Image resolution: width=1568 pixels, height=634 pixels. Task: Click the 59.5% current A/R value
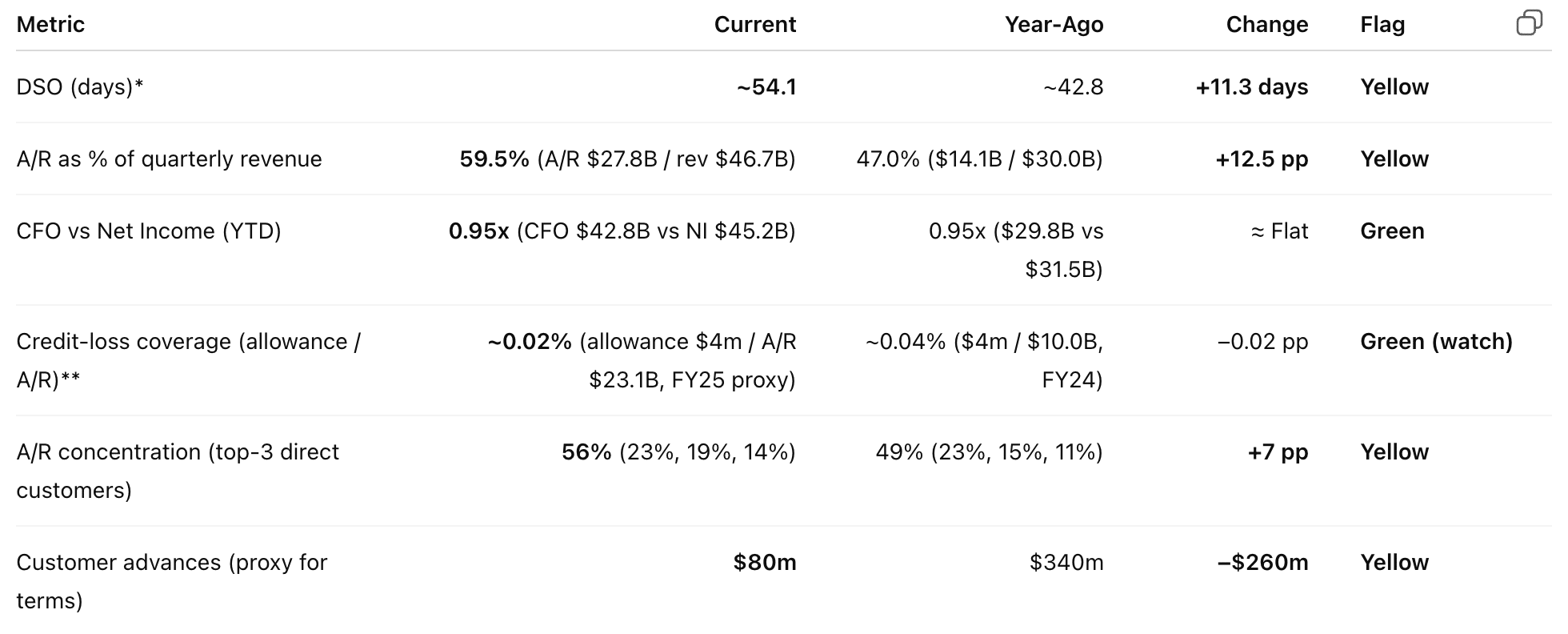[x=494, y=158]
